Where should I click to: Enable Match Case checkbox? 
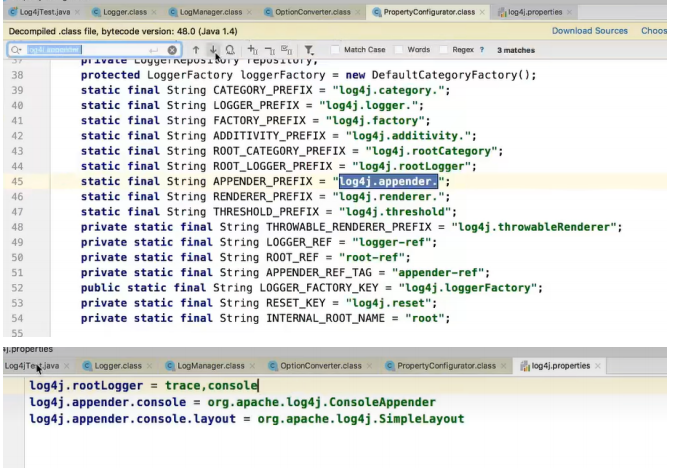[335, 50]
